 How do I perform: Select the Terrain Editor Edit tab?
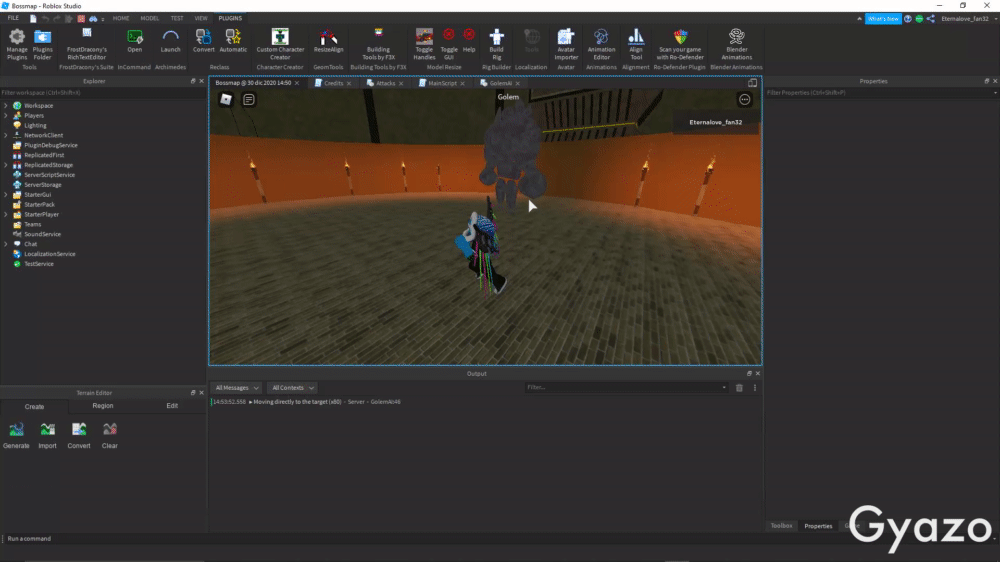[x=172, y=406]
